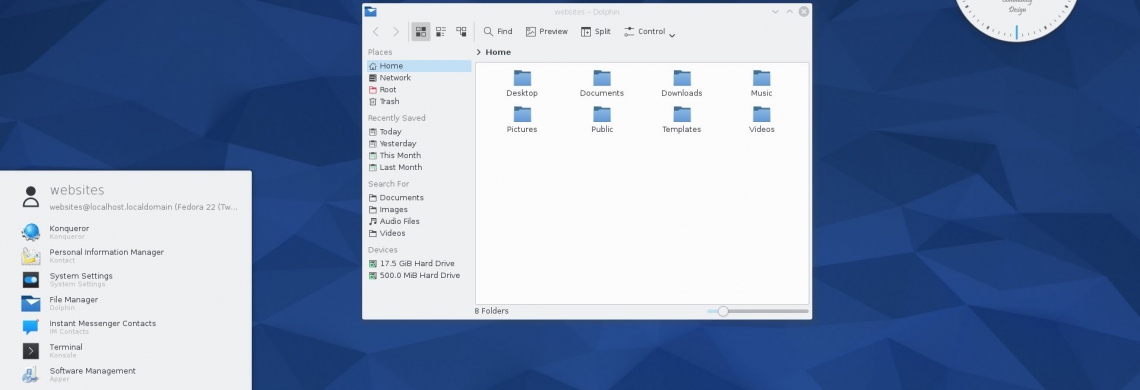Open Find in Dolphin toolbar
Screen dimensions: 1140x390
[x=498, y=32]
